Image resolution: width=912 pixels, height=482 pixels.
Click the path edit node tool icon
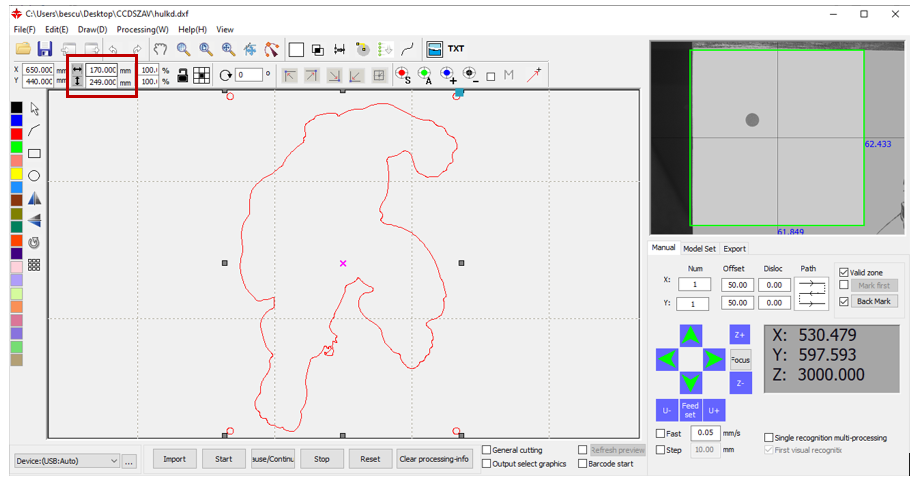coord(271,49)
